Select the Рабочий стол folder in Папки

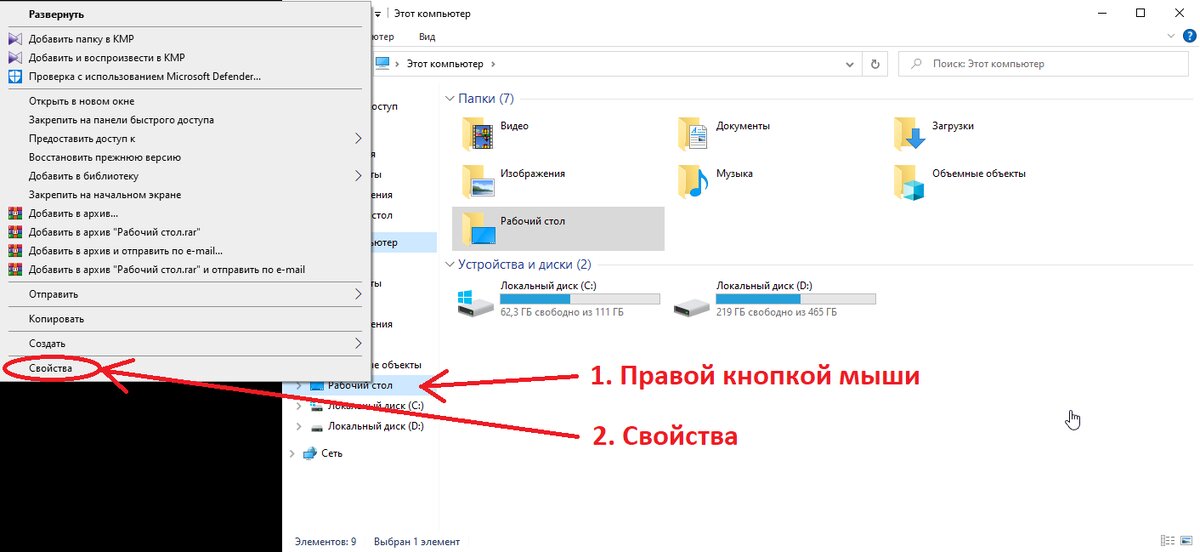pyautogui.click(x=558, y=228)
